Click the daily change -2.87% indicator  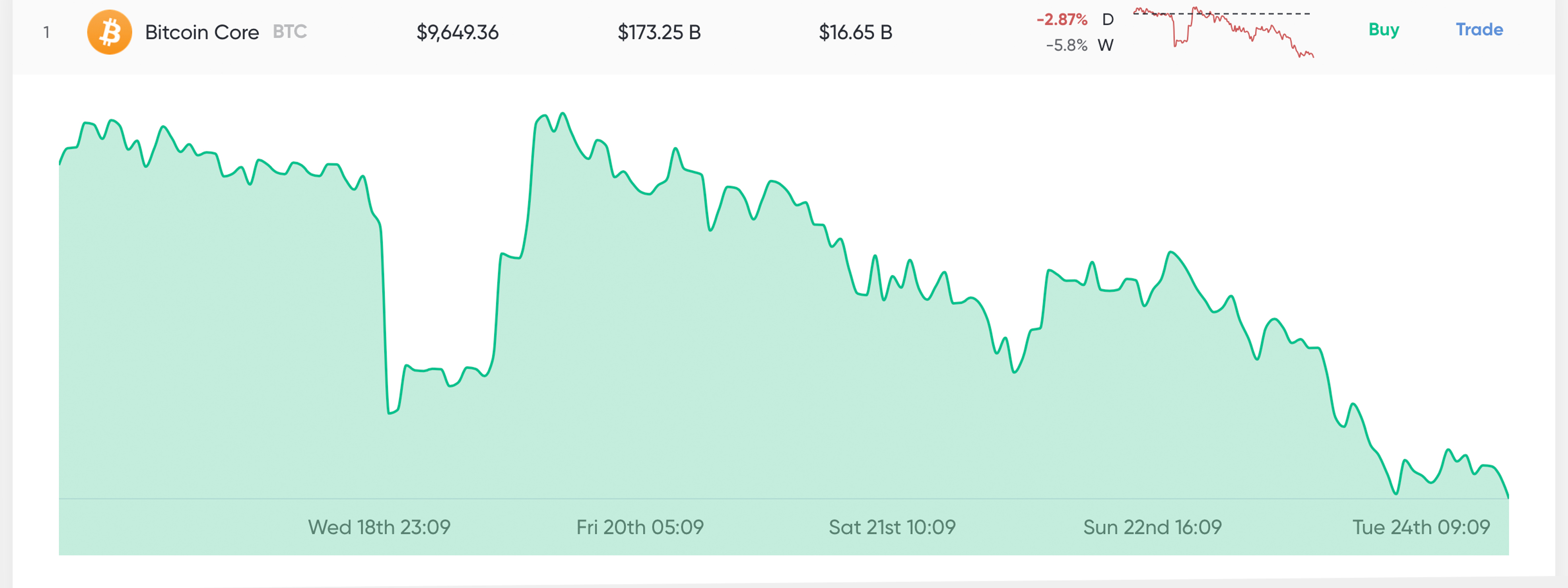pyautogui.click(x=1063, y=20)
